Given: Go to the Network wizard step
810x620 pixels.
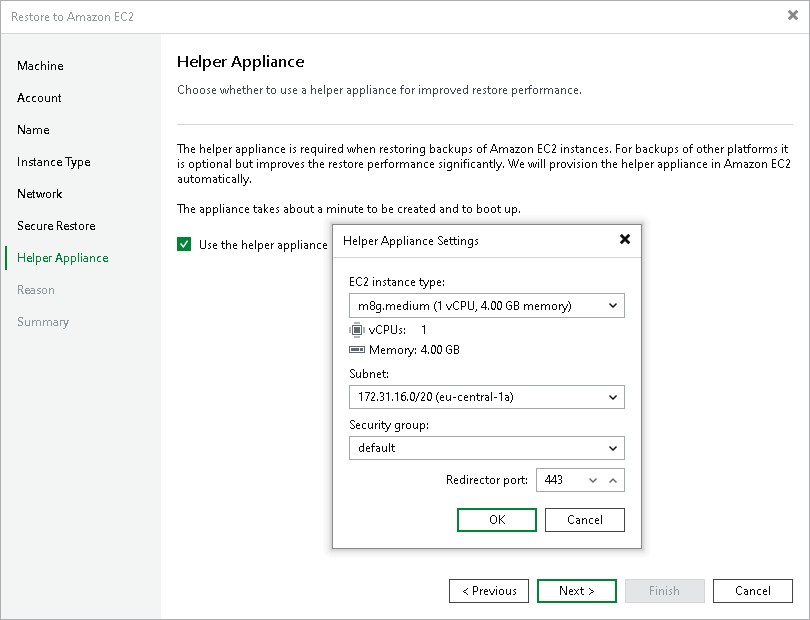Looking at the screenshot, I should (x=40, y=194).
